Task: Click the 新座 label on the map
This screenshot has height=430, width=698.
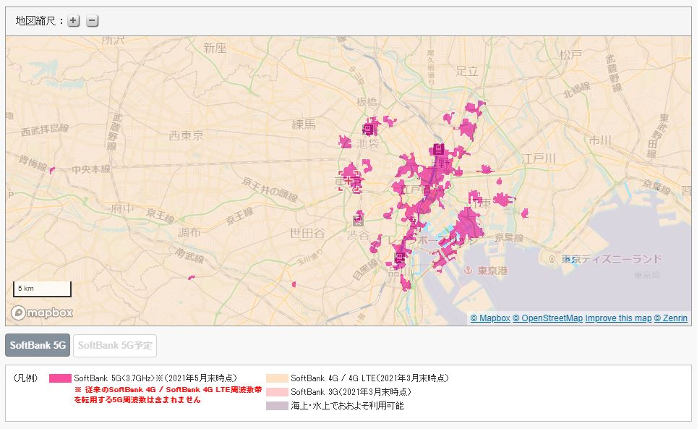Action: [215, 48]
